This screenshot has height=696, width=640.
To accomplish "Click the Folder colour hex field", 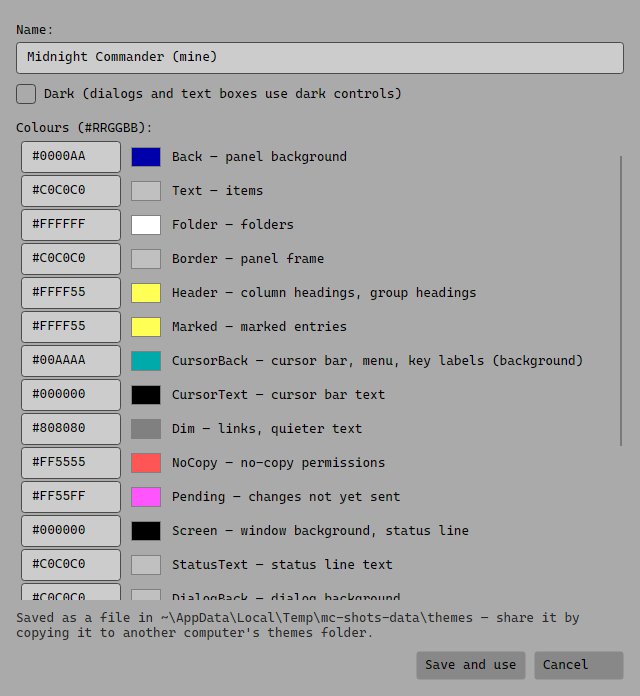I will (x=71, y=225).
